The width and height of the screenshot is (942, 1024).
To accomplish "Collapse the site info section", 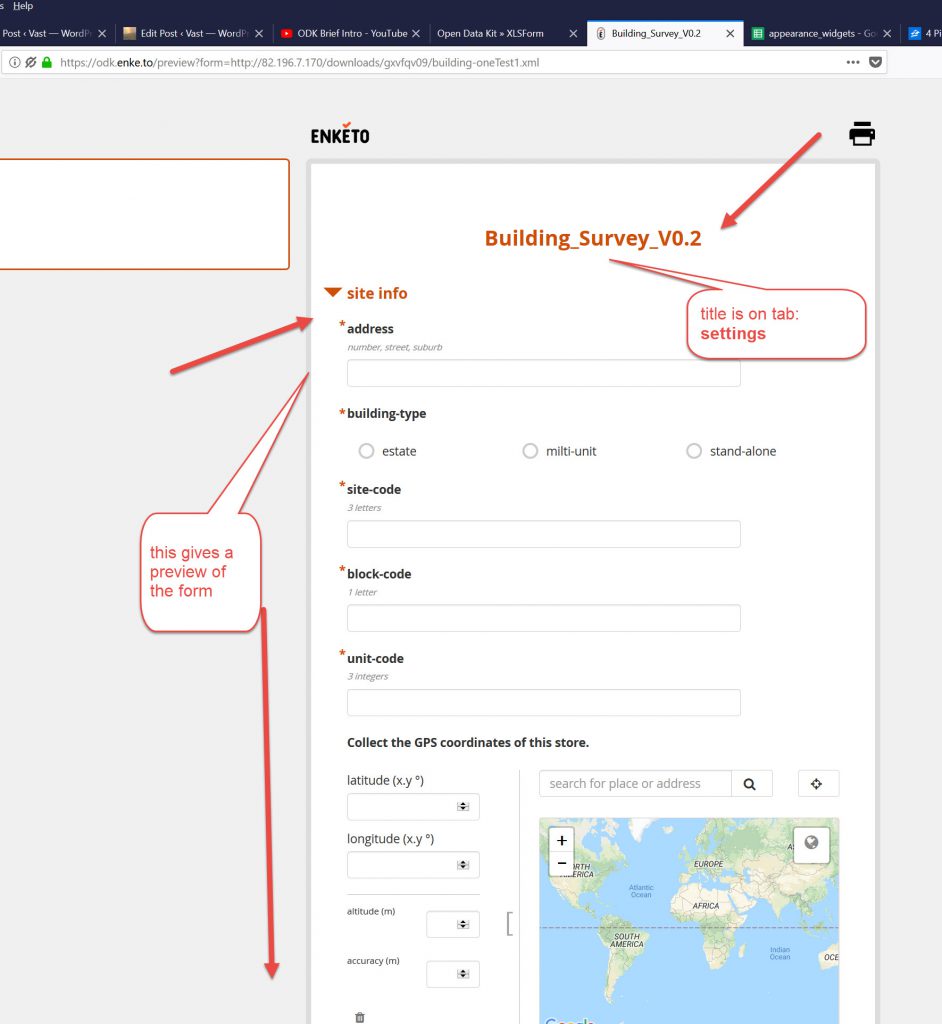I will click(x=333, y=293).
